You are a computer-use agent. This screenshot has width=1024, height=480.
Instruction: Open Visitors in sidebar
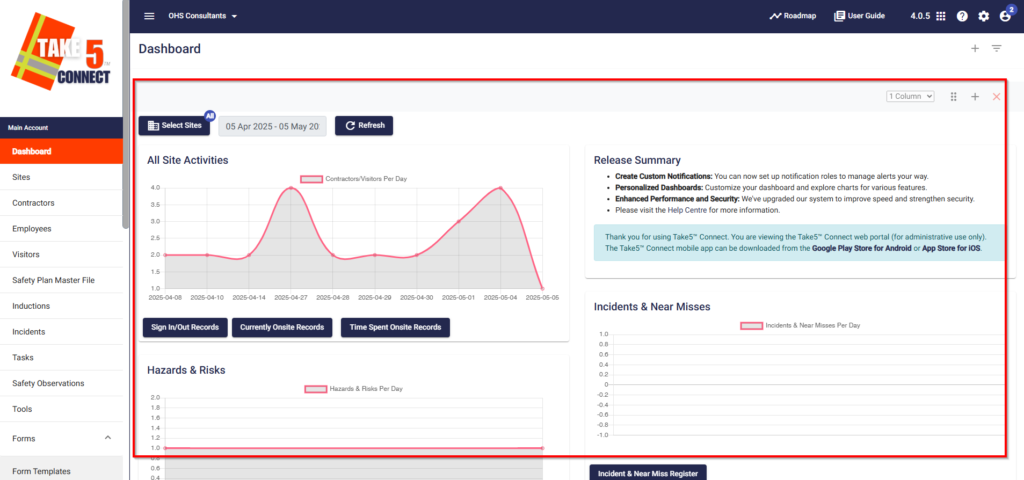61,255
